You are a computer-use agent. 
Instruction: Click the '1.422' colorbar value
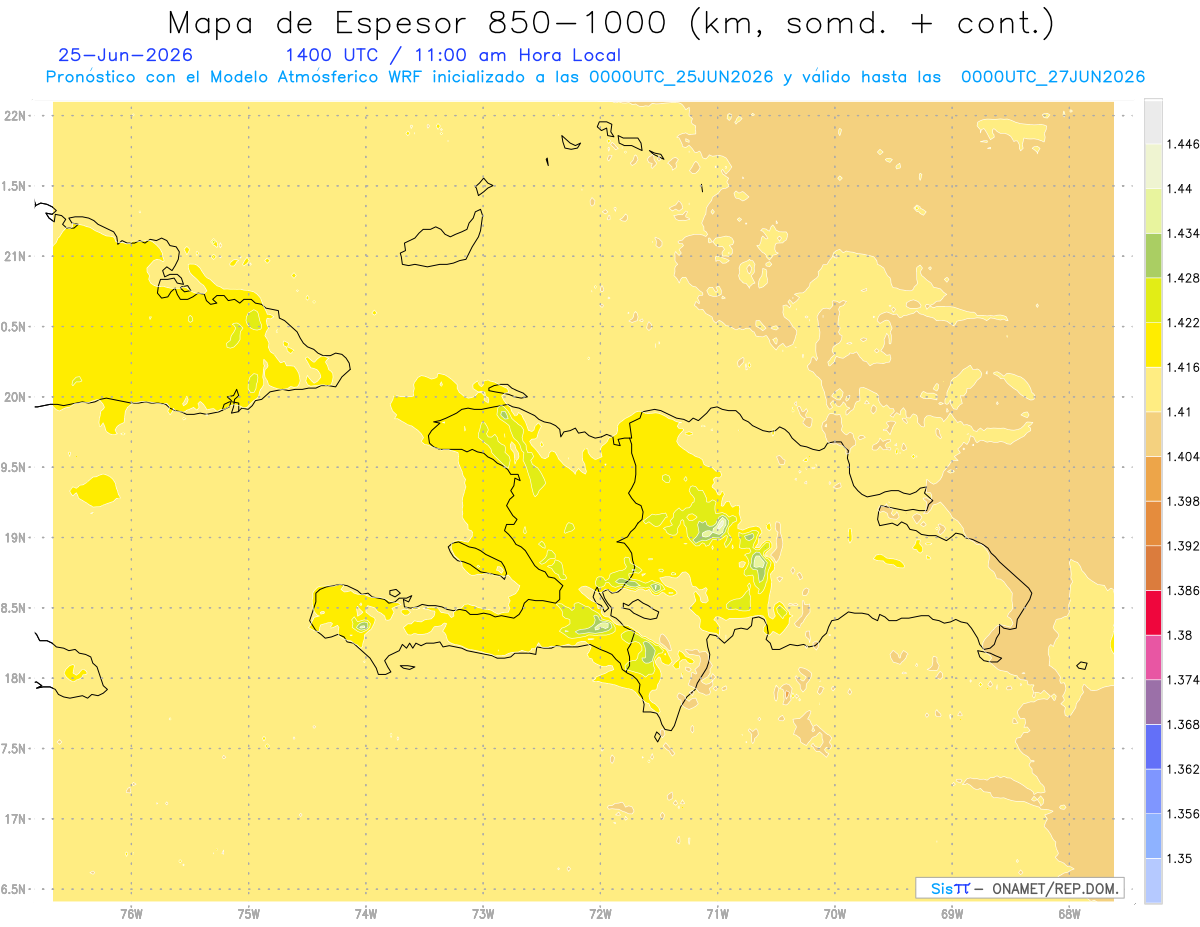(1182, 322)
